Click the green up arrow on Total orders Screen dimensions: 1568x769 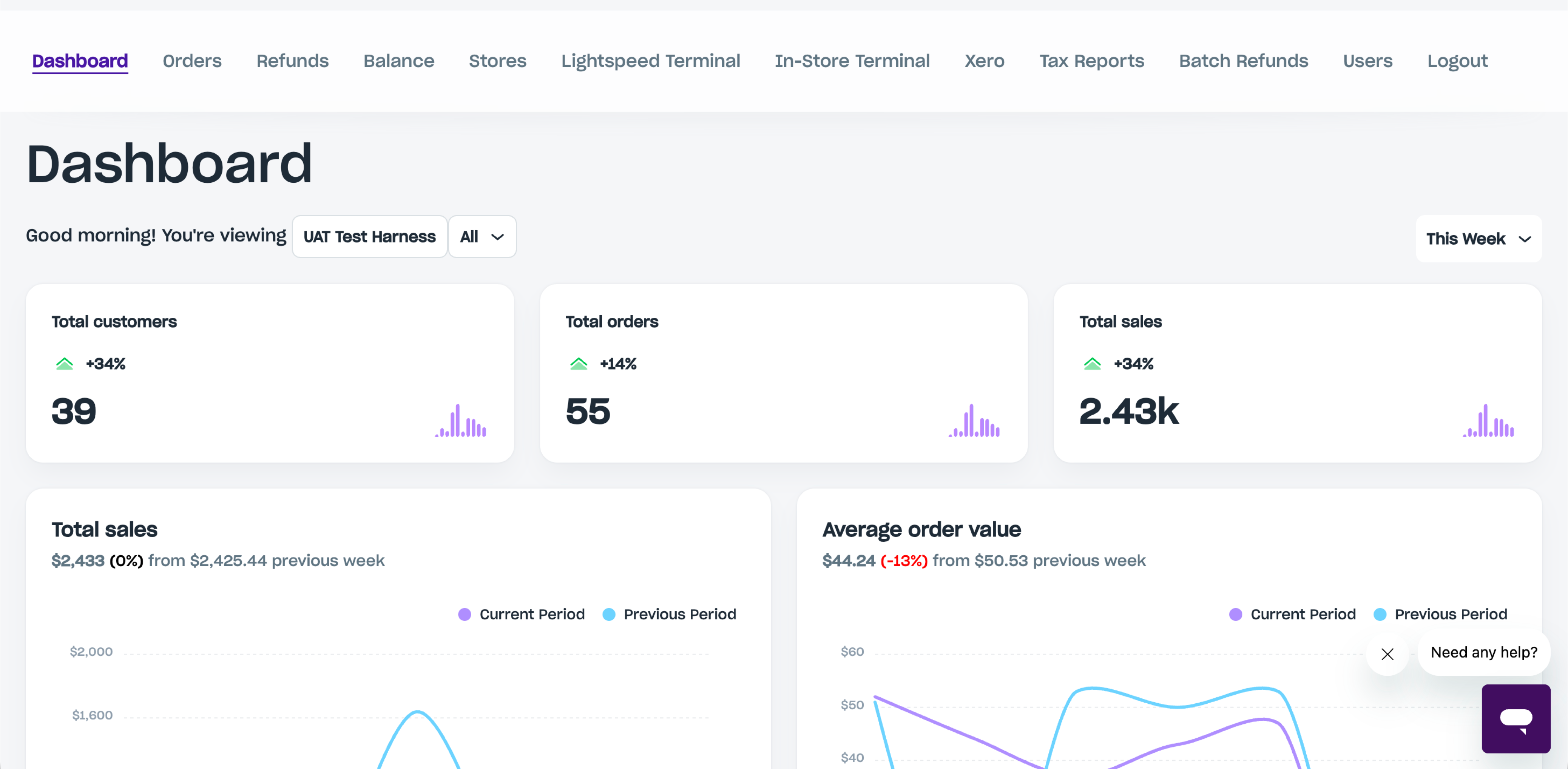(578, 364)
